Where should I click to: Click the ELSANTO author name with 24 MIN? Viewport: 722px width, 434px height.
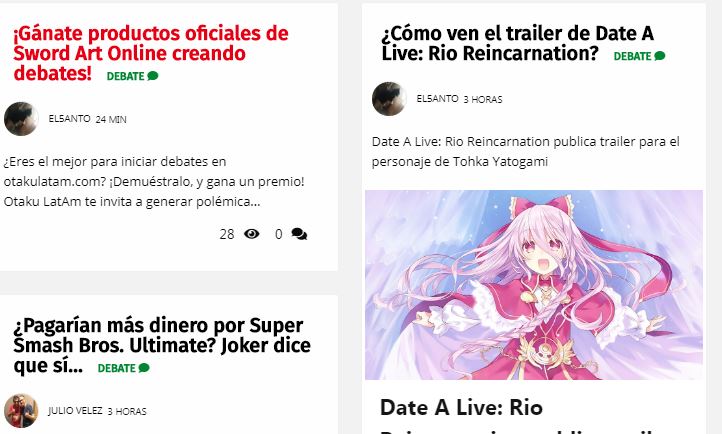tap(70, 119)
